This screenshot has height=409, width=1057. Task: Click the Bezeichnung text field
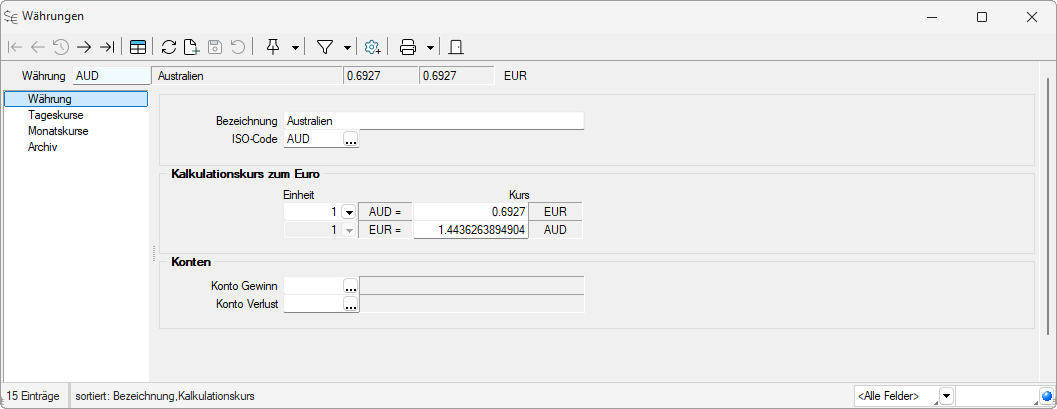(433, 121)
